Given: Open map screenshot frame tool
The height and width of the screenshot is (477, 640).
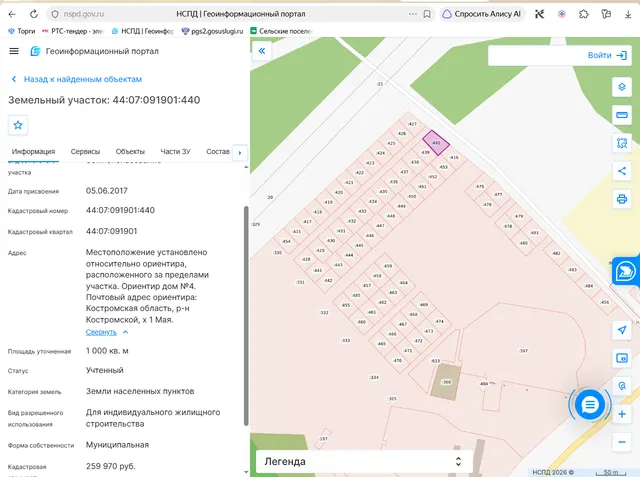Looking at the screenshot, I should (622, 358).
